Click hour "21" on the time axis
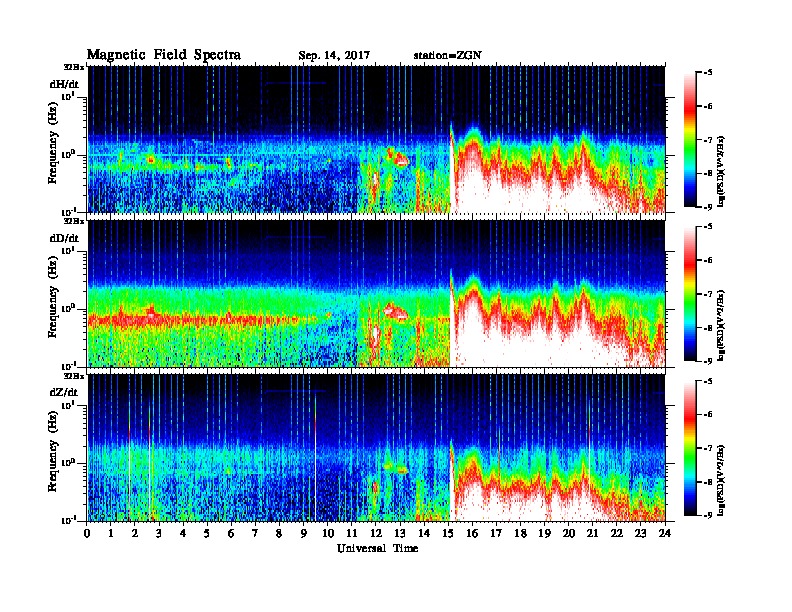Image resolution: width=792 pixels, height=612 pixels. point(592,533)
